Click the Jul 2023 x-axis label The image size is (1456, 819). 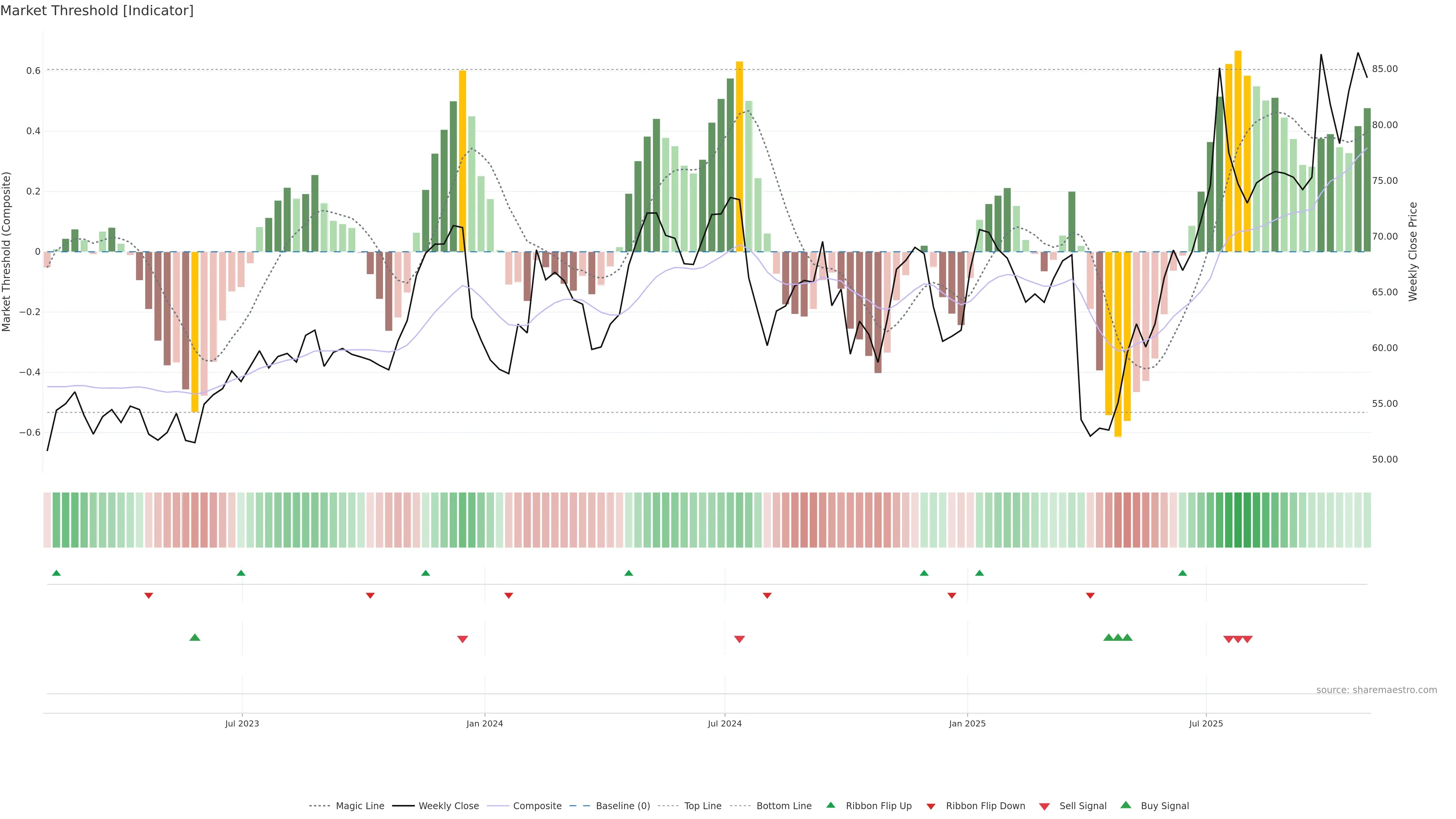242,723
